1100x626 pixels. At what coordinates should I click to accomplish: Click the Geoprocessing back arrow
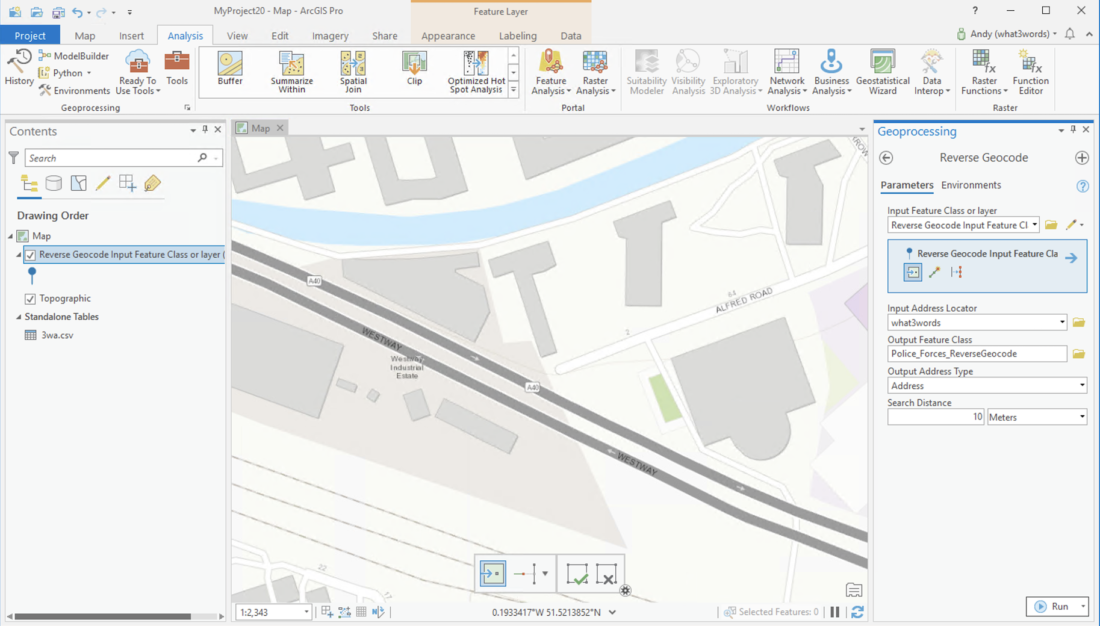(886, 158)
